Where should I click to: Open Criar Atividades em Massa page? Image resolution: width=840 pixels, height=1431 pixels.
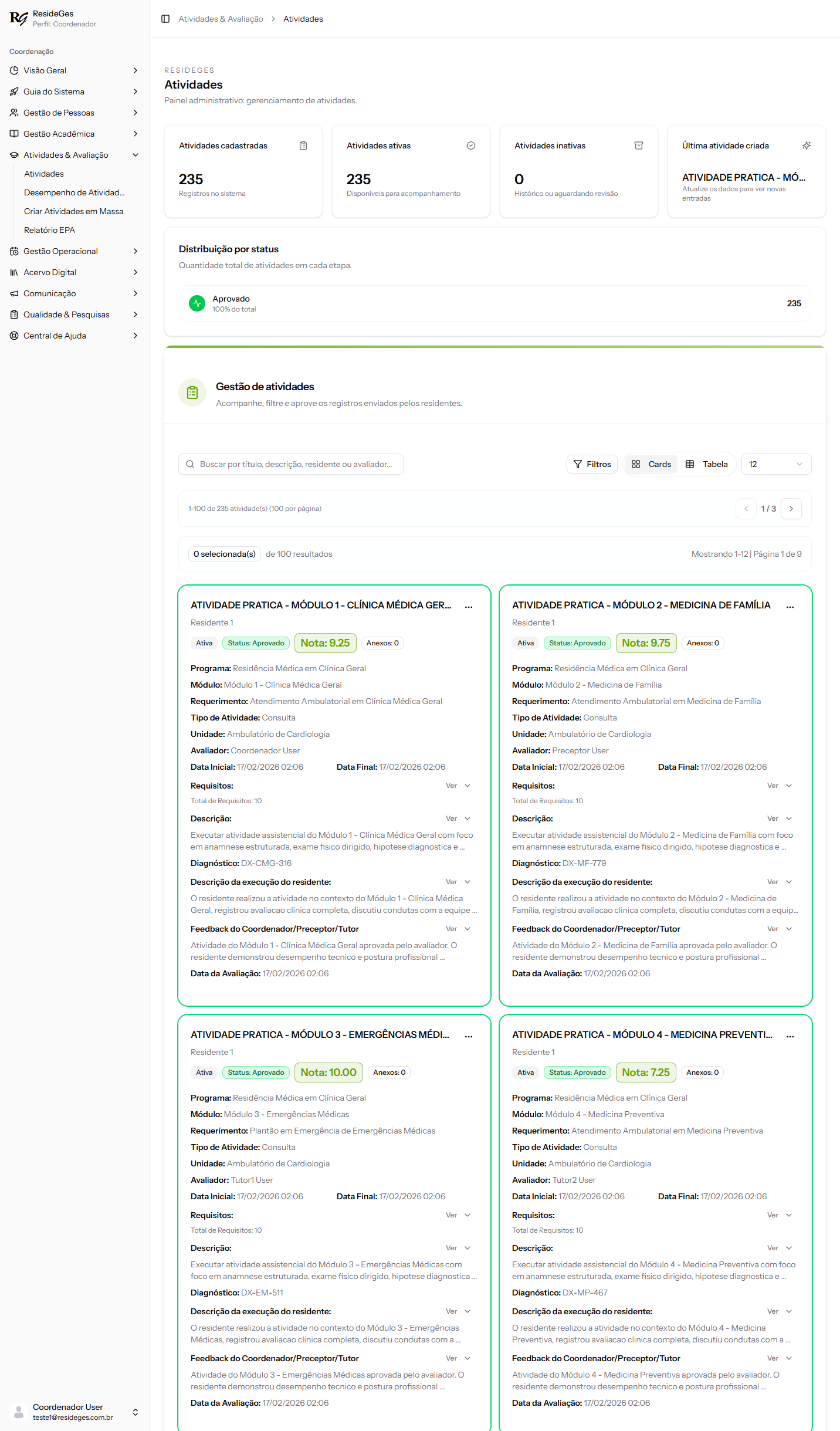(x=73, y=211)
